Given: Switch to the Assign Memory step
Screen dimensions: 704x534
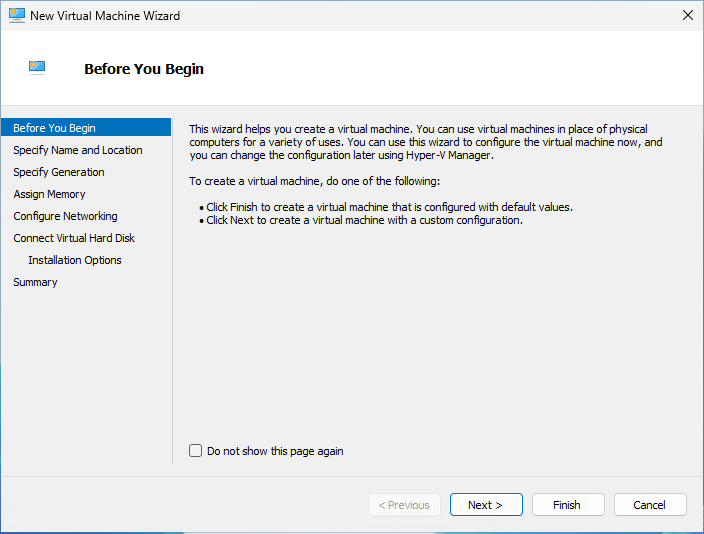Looking at the screenshot, I should [49, 194].
